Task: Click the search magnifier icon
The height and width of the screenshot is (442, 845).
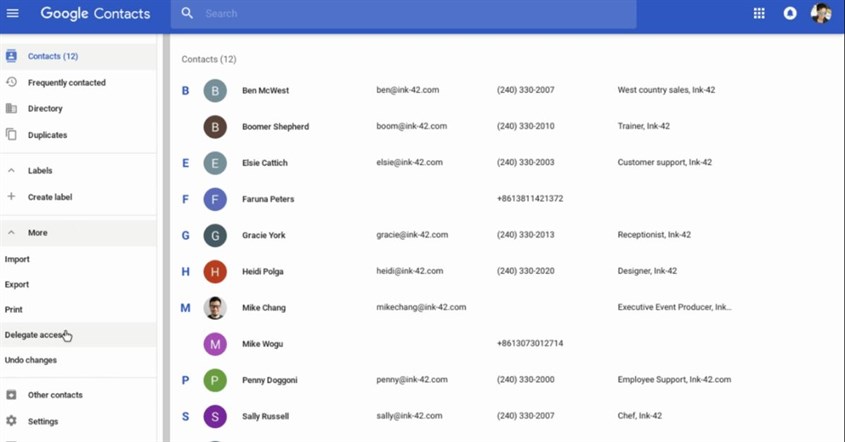Action: click(x=187, y=13)
